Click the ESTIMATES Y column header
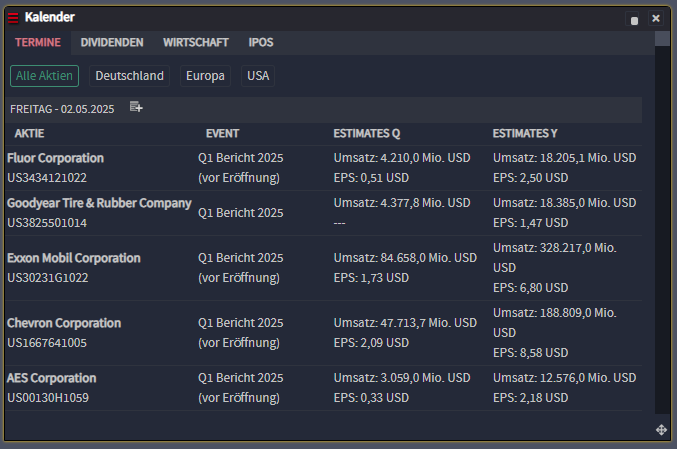Viewport: 677px width, 449px height. click(x=525, y=133)
